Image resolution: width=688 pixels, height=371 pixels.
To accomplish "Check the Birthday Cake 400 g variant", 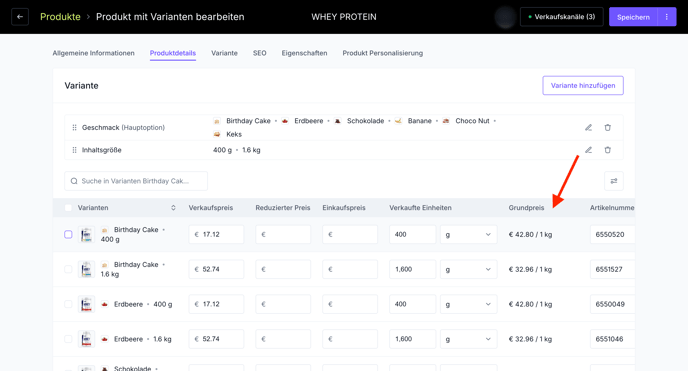I will coord(68,235).
